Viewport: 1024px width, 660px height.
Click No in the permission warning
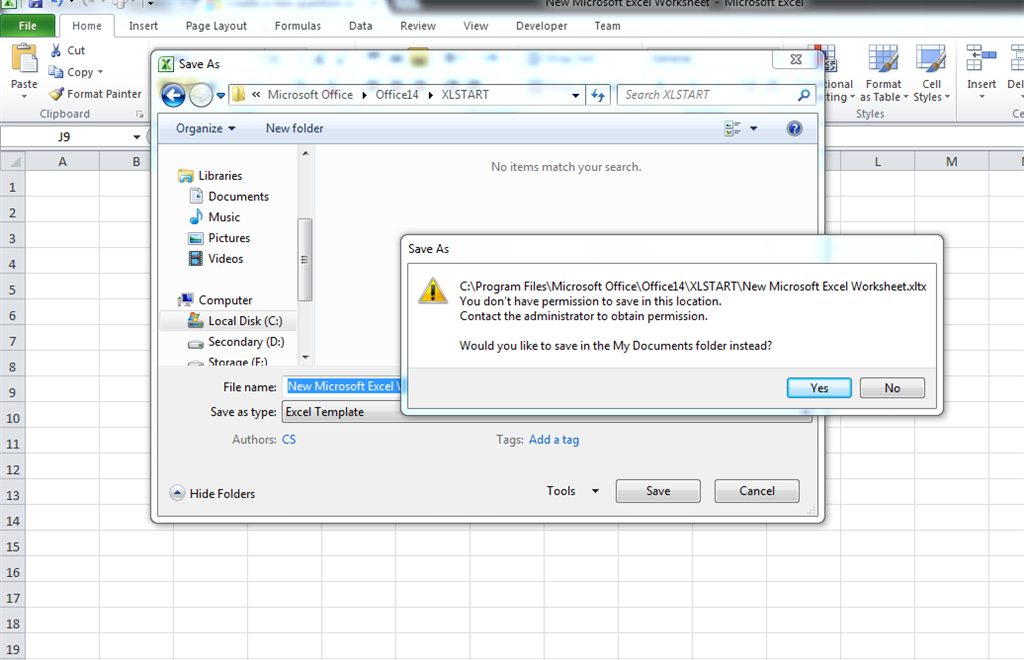(x=892, y=388)
